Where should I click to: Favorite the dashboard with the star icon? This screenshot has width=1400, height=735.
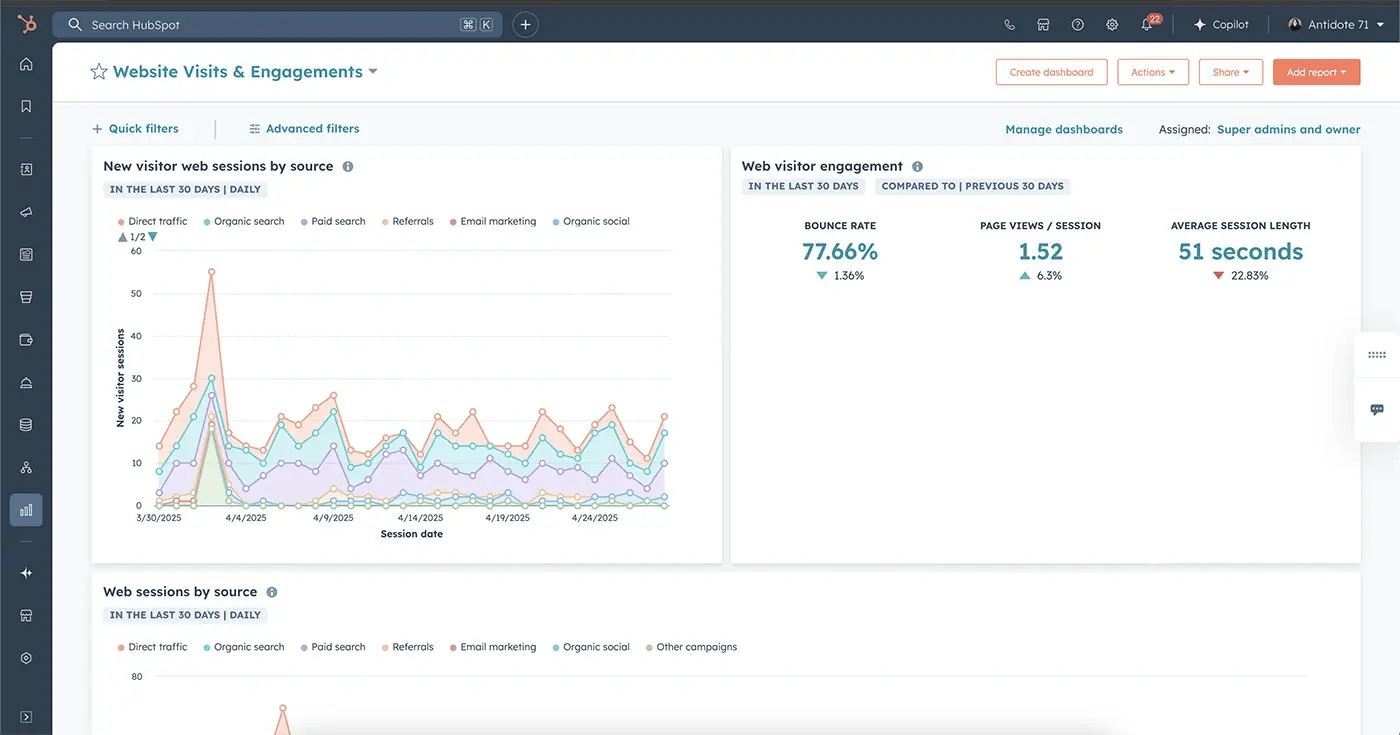(98, 72)
